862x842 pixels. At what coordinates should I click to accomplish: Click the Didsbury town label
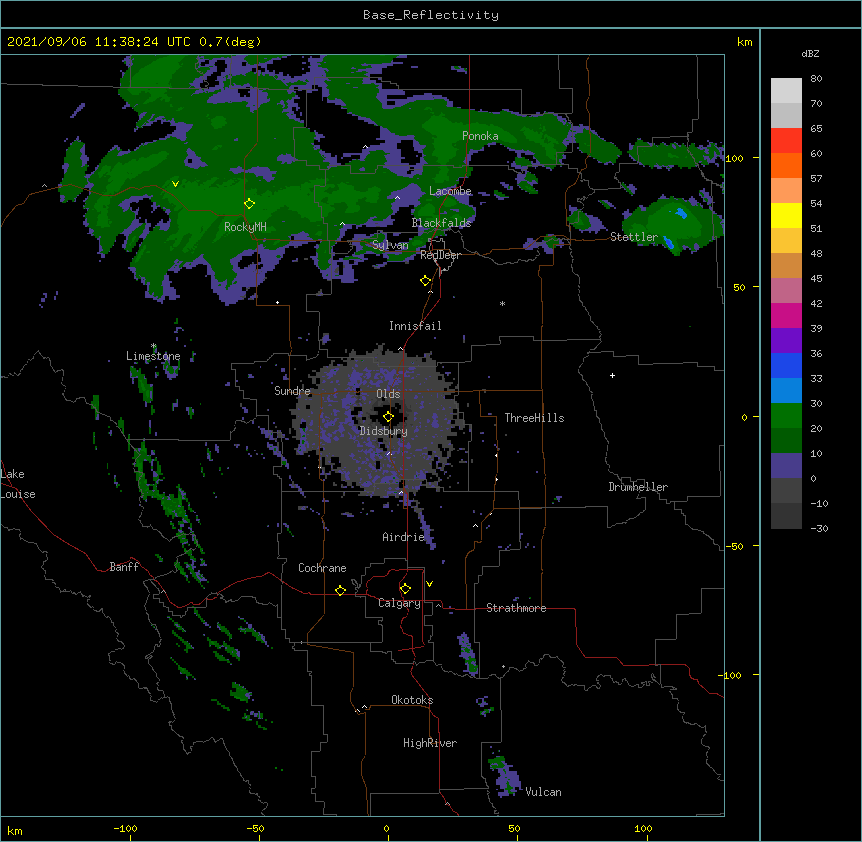pos(384,431)
